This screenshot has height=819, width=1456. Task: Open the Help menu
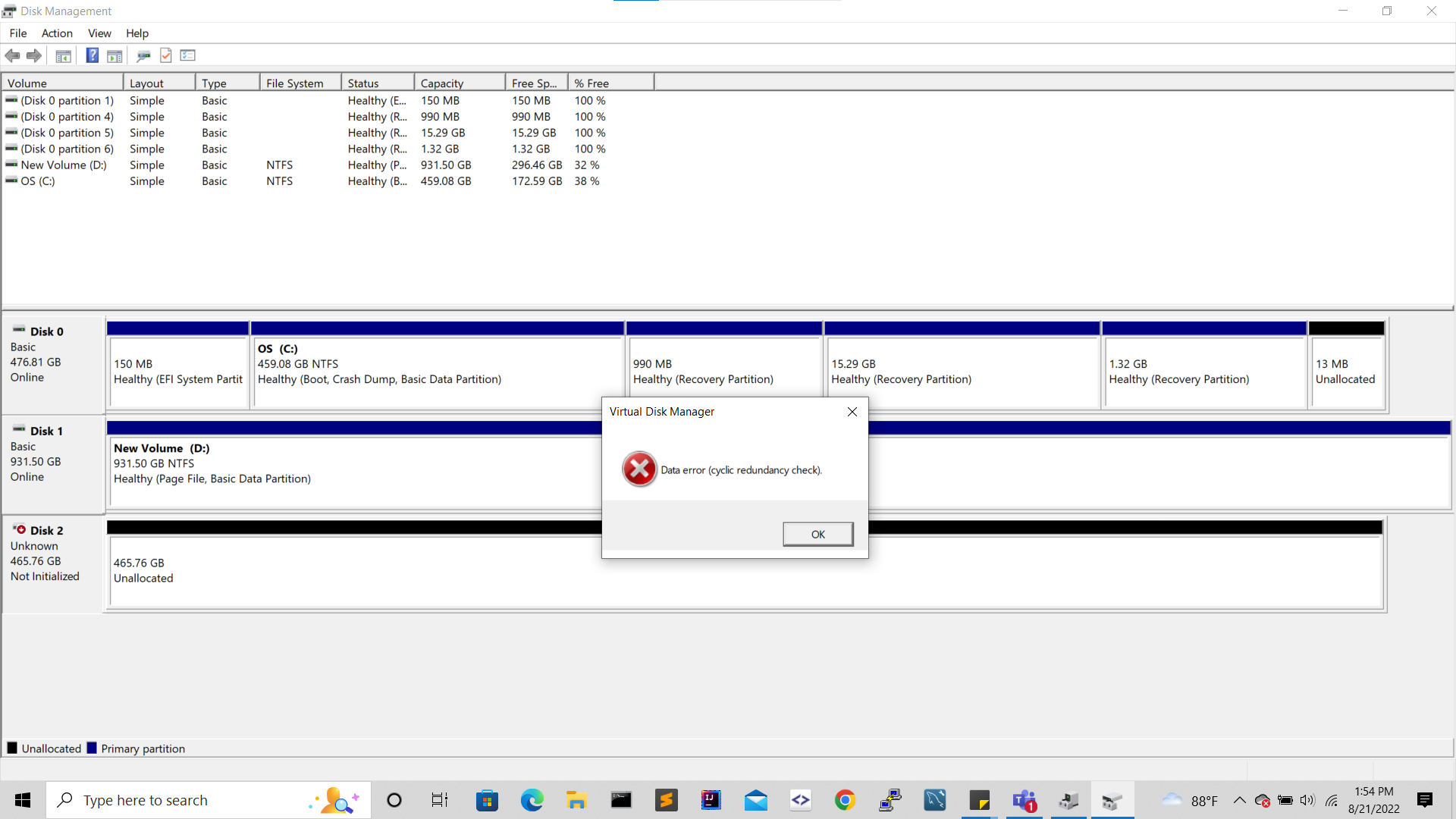137,33
